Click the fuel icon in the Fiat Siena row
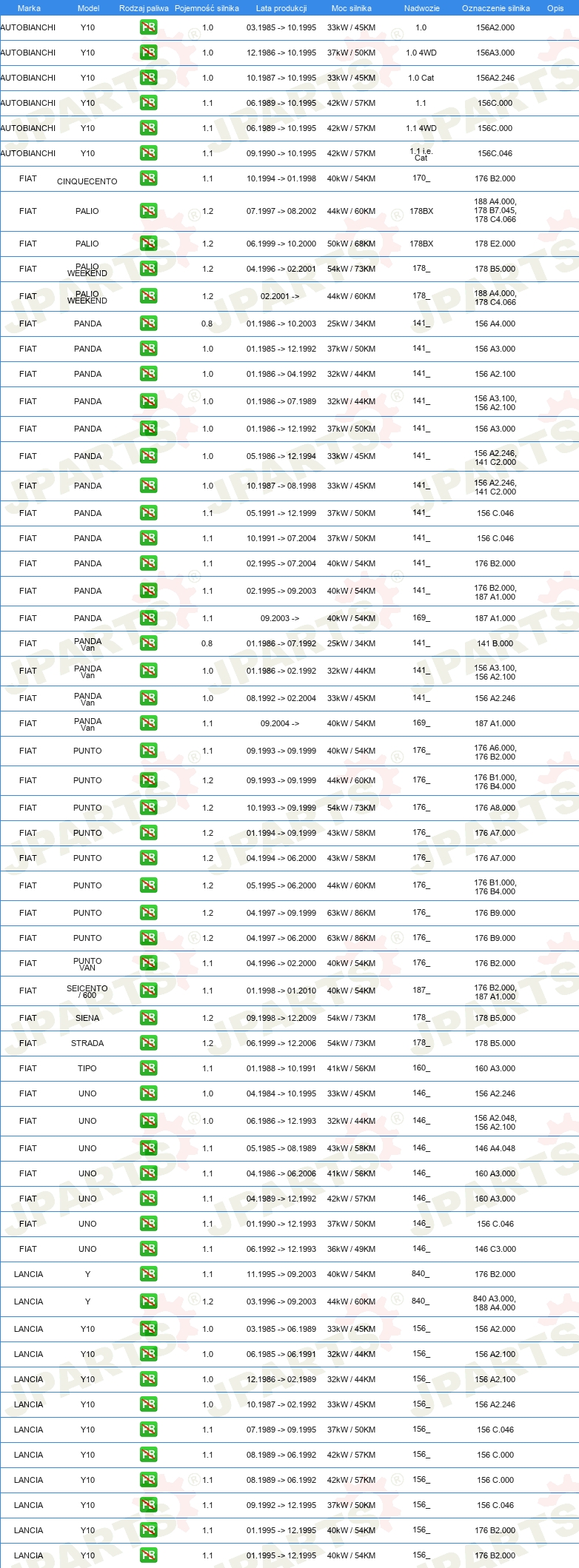Viewport: 579px width, 1568px height. click(148, 1018)
